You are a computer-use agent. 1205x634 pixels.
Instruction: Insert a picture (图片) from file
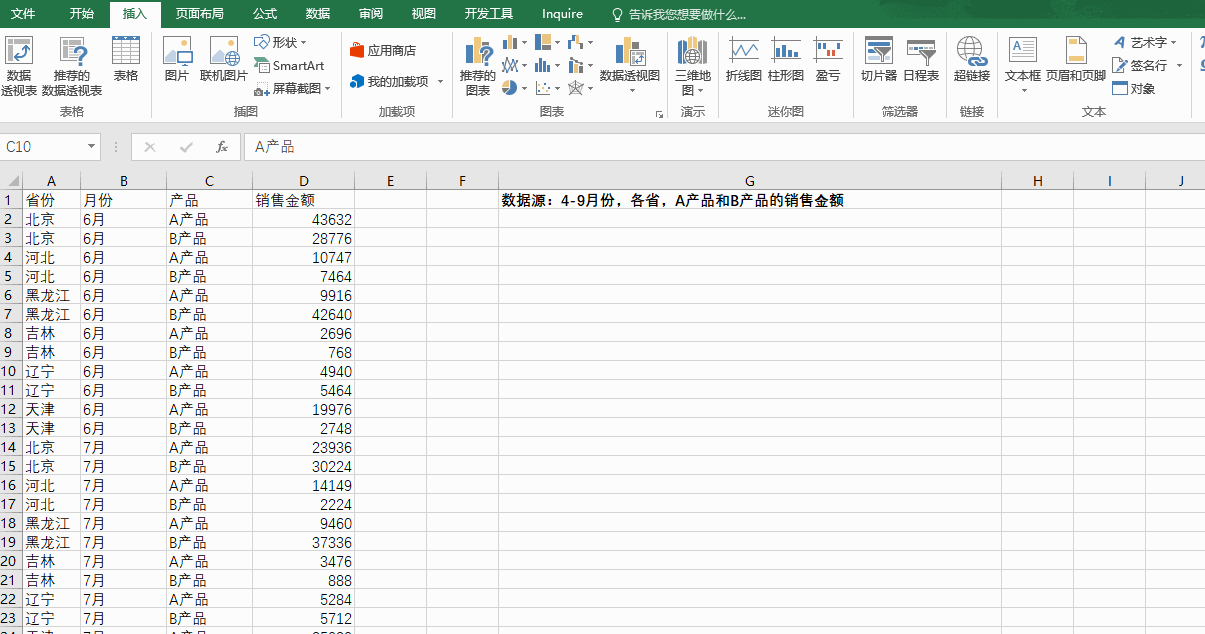177,60
